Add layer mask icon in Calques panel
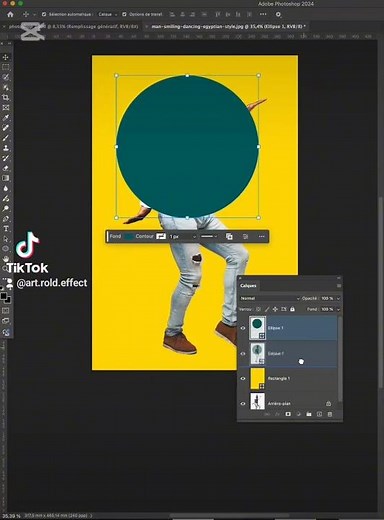The image size is (384, 520). [288, 414]
